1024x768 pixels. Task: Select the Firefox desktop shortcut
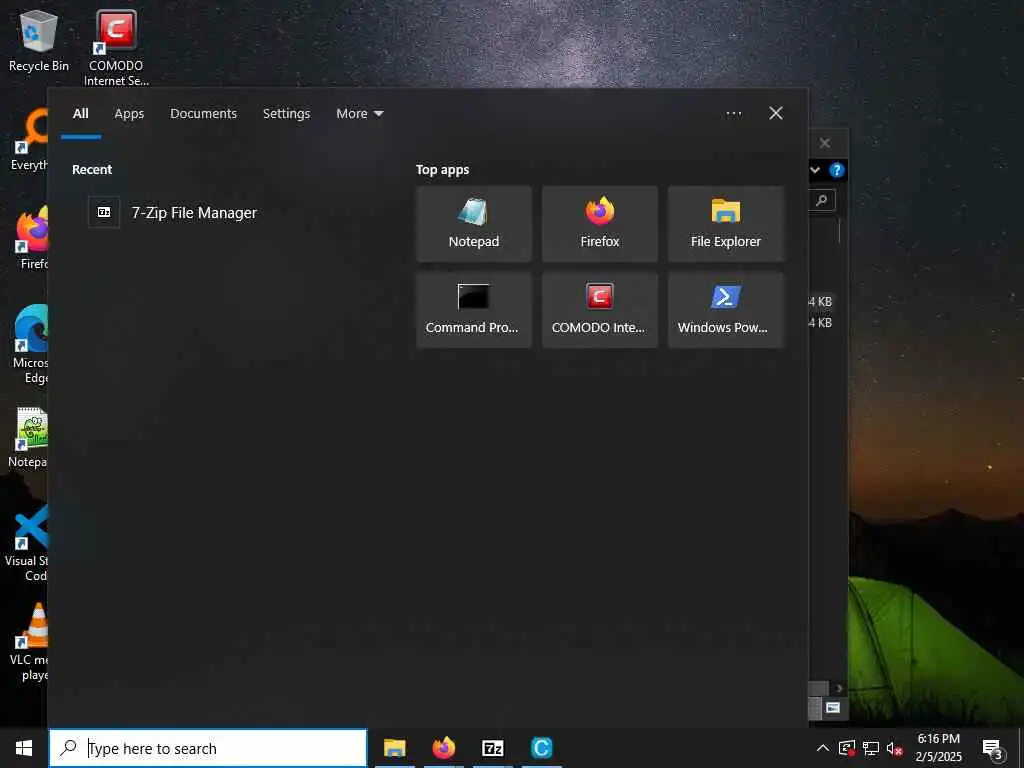(32, 238)
